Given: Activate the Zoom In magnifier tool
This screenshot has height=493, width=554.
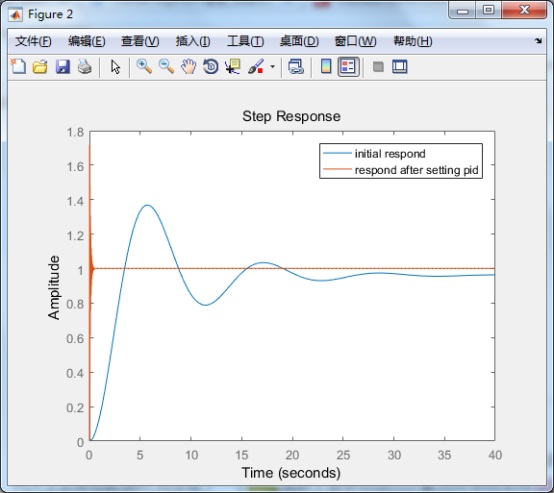Looking at the screenshot, I should [145, 66].
